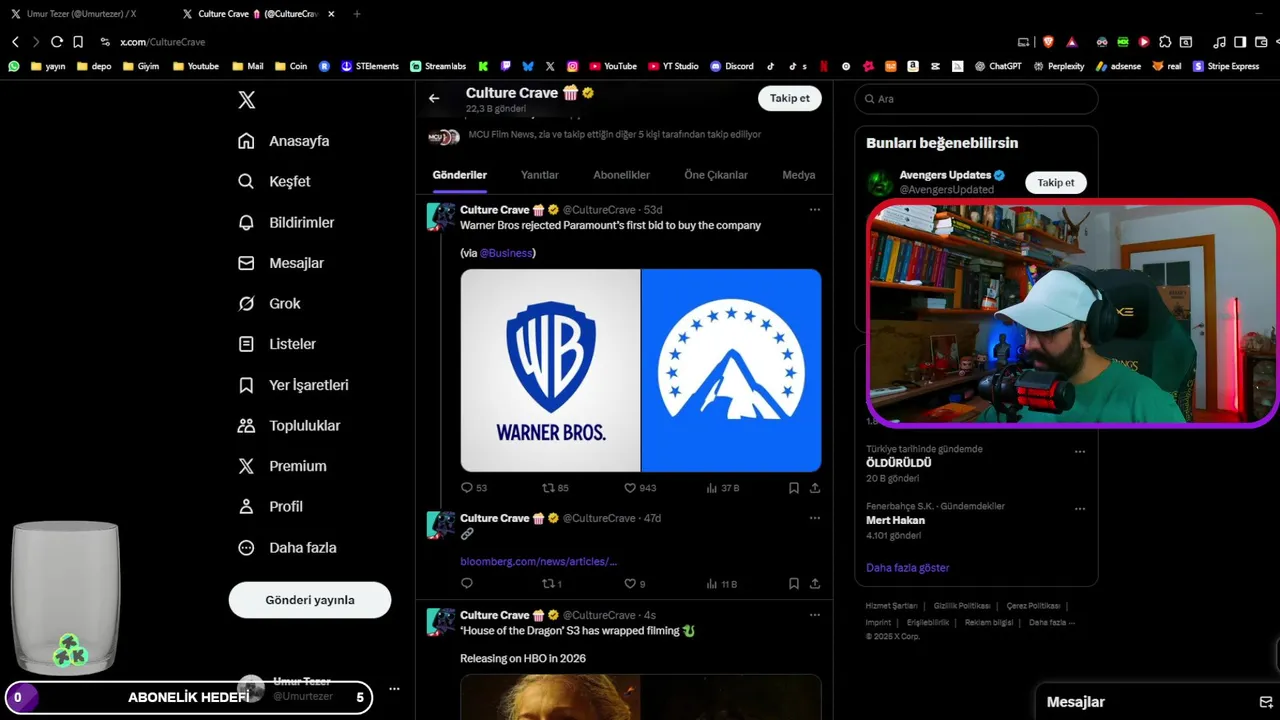Open Mesajlar in the left sidebar
The image size is (1280, 720).
281,263
